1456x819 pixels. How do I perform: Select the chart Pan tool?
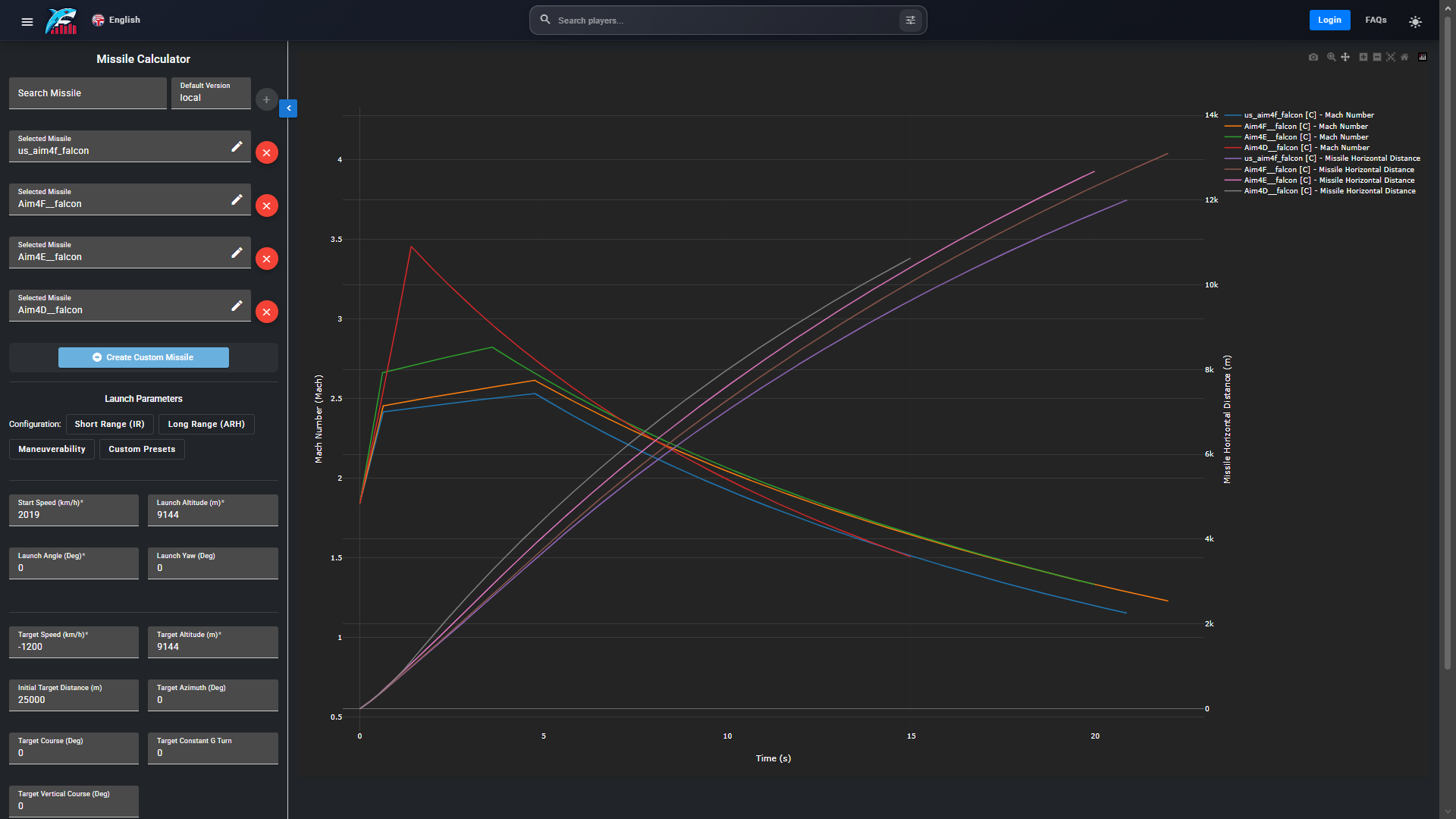click(1345, 57)
